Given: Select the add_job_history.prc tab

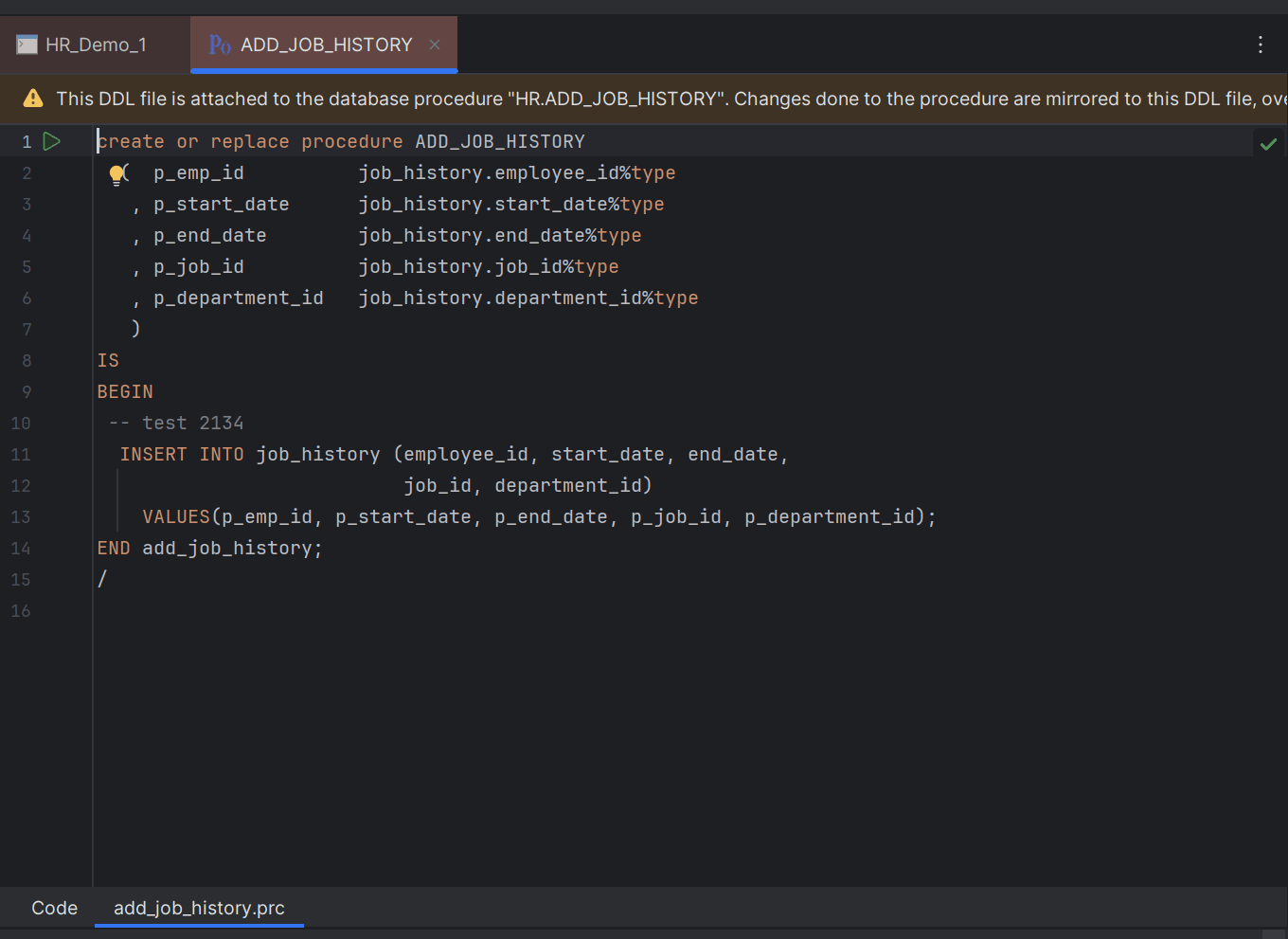Looking at the screenshot, I should pyautogui.click(x=198, y=908).
